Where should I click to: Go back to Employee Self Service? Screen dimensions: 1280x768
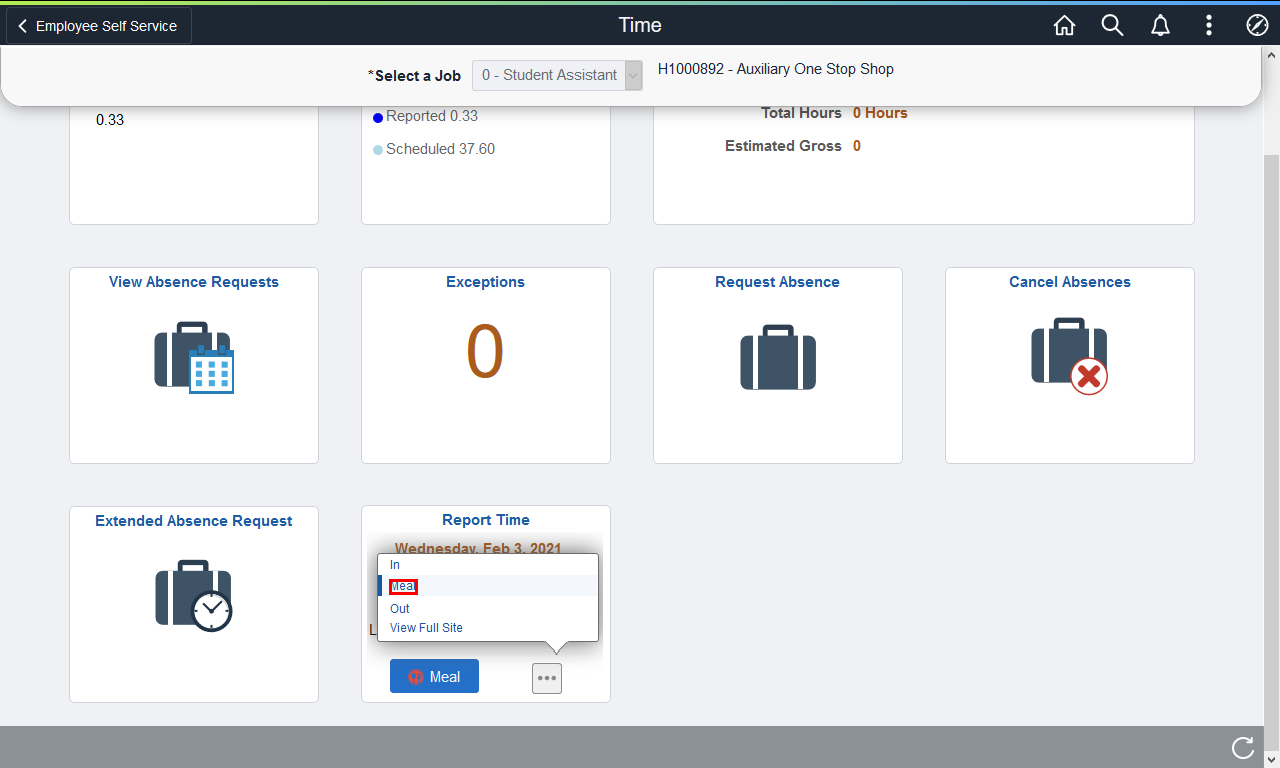pos(98,26)
